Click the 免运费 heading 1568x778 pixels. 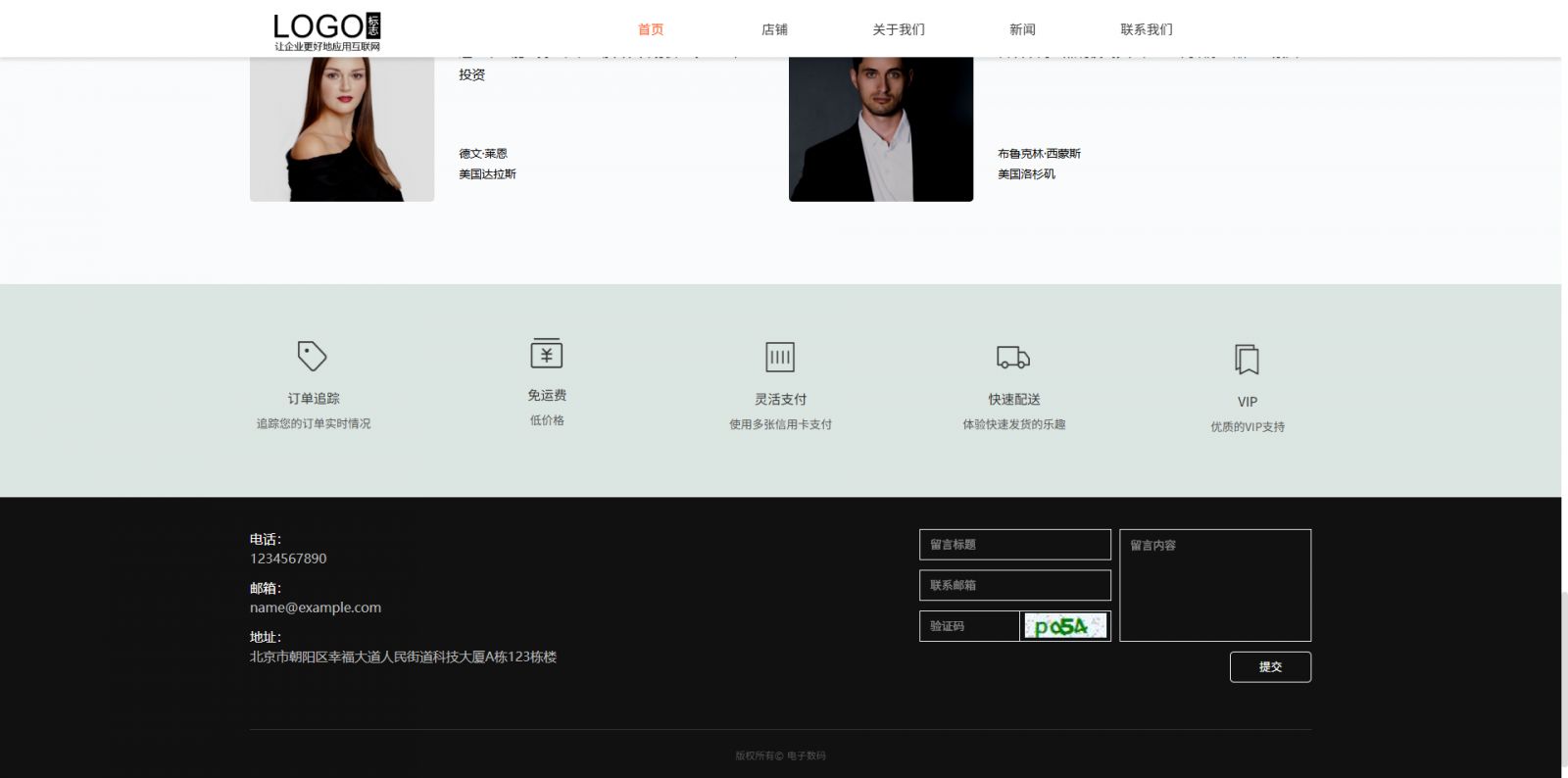(547, 395)
